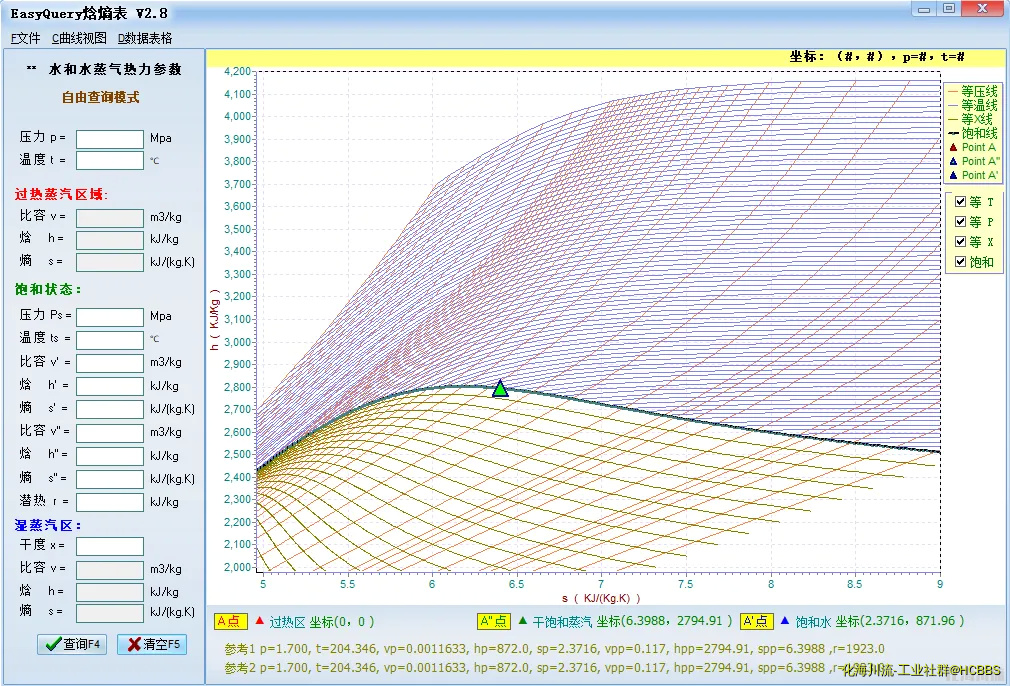Open the C曲线视图 menu
This screenshot has height=686, width=1010.
(79, 39)
